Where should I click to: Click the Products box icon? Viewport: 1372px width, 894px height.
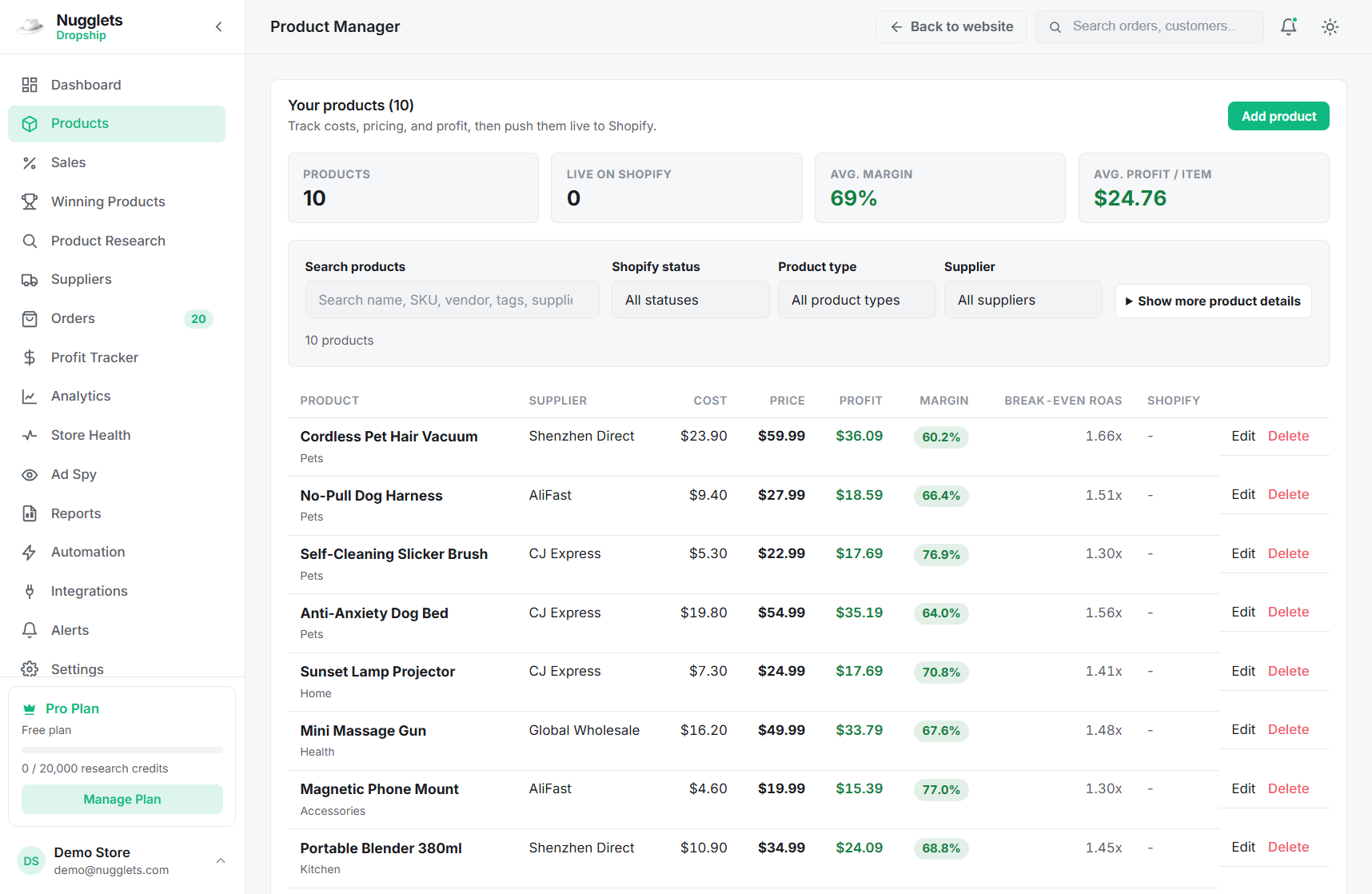click(x=30, y=124)
